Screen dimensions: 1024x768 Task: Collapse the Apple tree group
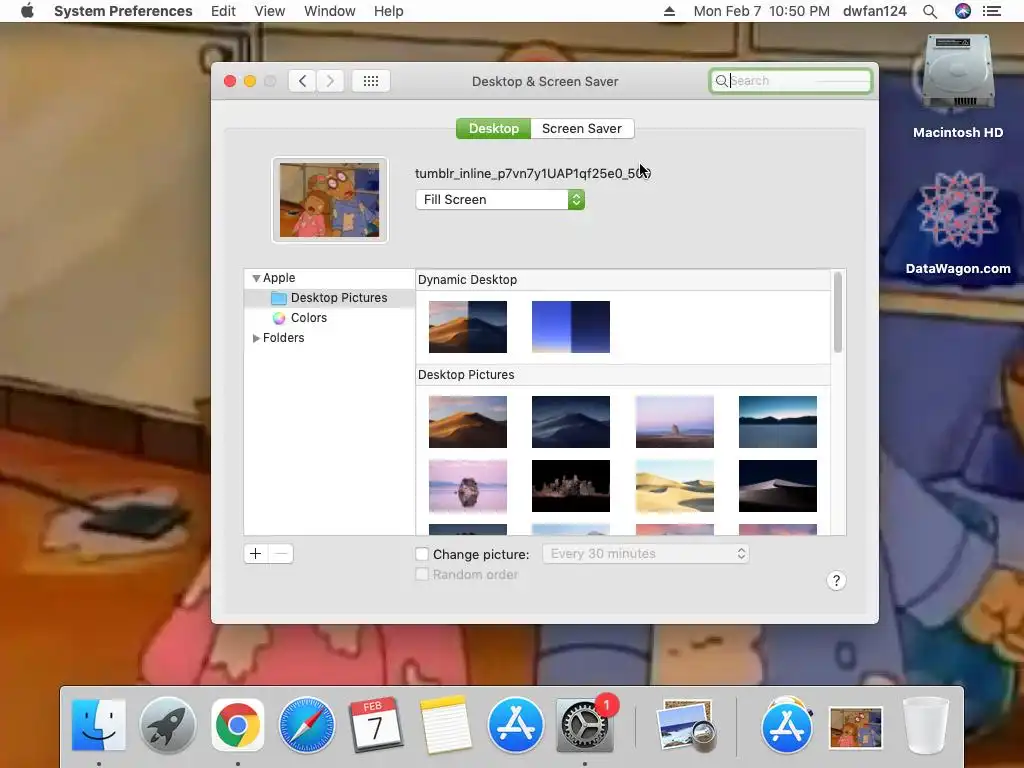[256, 278]
